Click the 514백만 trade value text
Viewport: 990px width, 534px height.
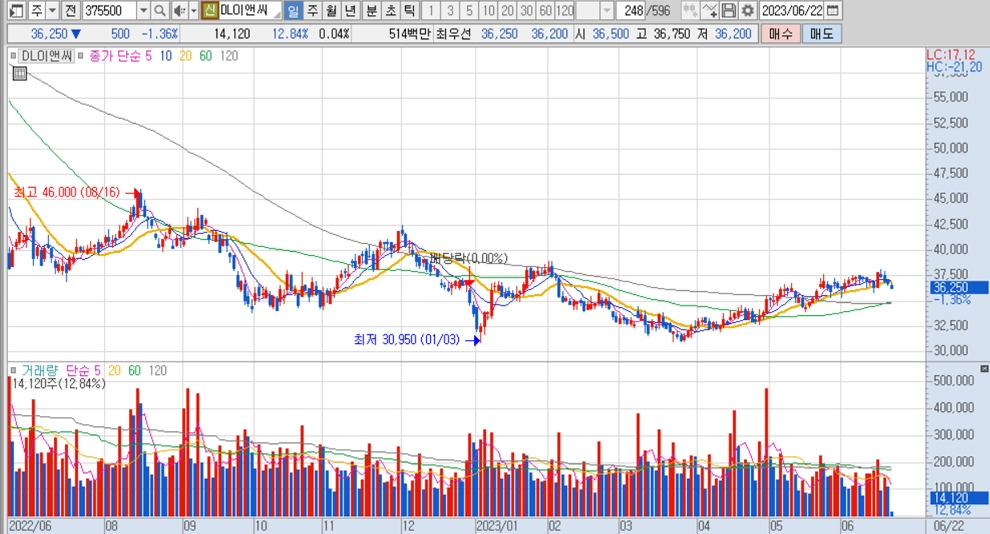pyautogui.click(x=409, y=33)
